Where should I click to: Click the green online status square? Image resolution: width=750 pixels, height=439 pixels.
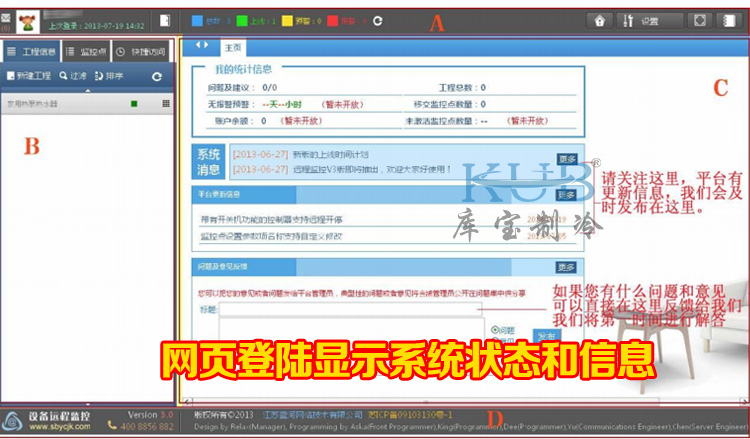242,21
